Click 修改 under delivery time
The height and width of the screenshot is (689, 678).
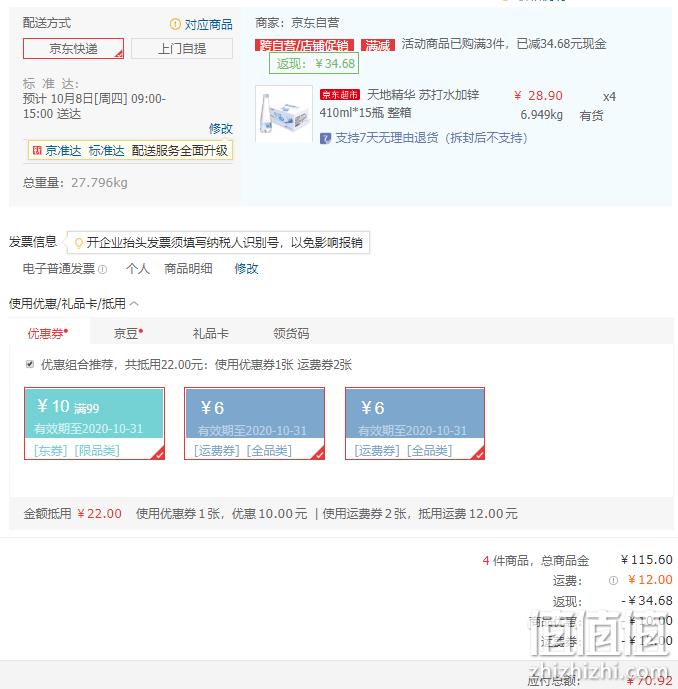point(221,128)
